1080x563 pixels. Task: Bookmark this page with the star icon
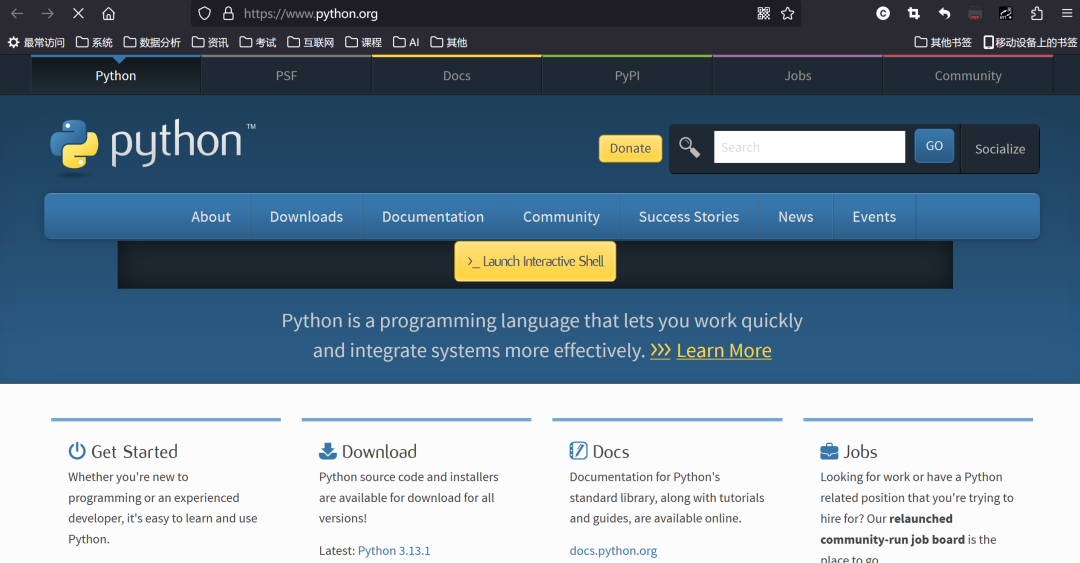(x=787, y=13)
